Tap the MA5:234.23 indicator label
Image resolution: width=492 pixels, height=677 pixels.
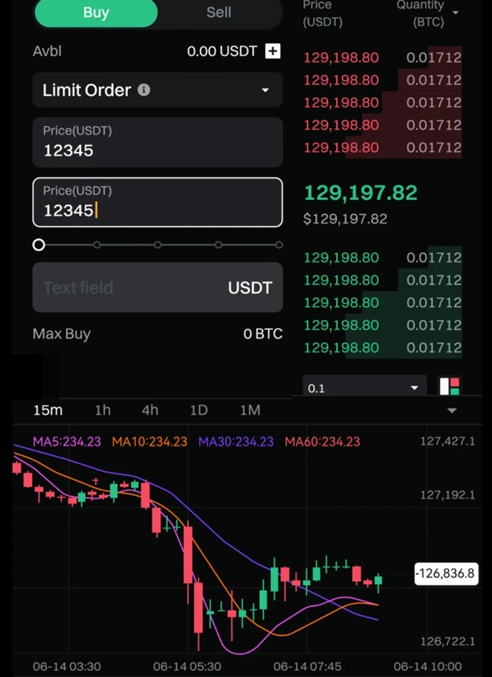click(x=67, y=441)
